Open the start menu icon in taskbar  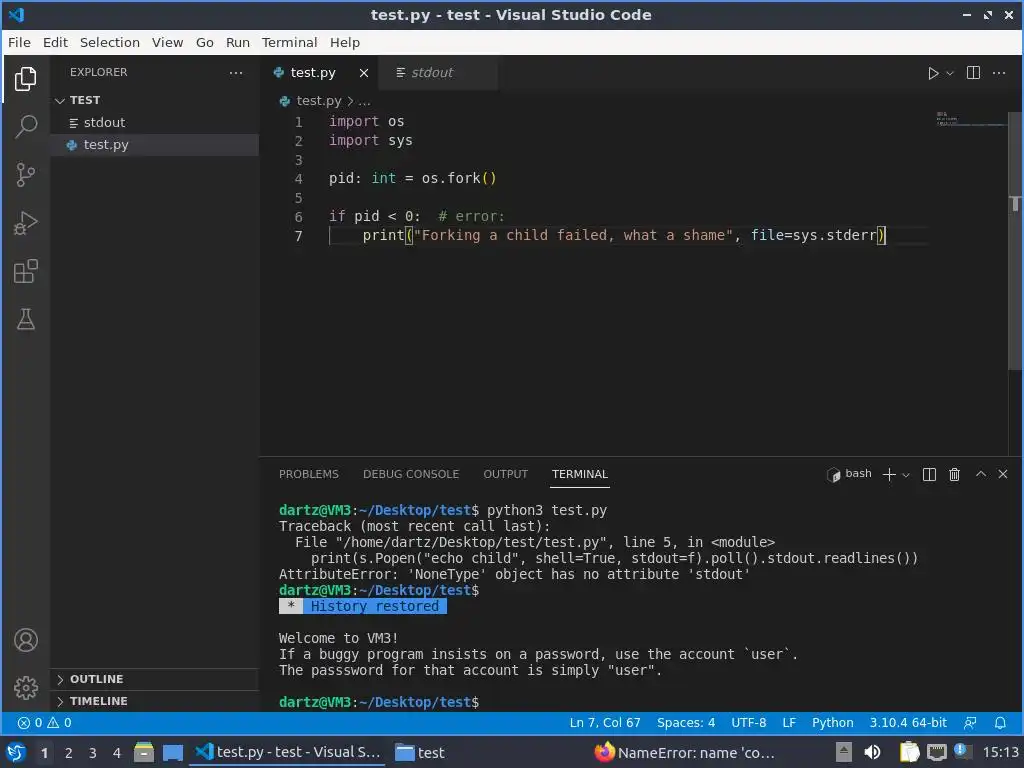click(16, 753)
